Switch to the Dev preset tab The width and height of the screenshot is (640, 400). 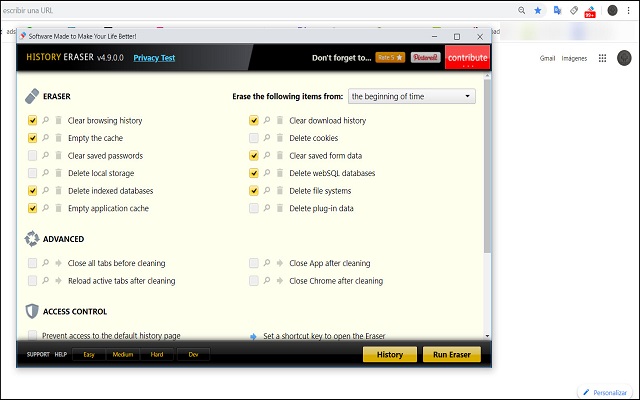(x=192, y=354)
